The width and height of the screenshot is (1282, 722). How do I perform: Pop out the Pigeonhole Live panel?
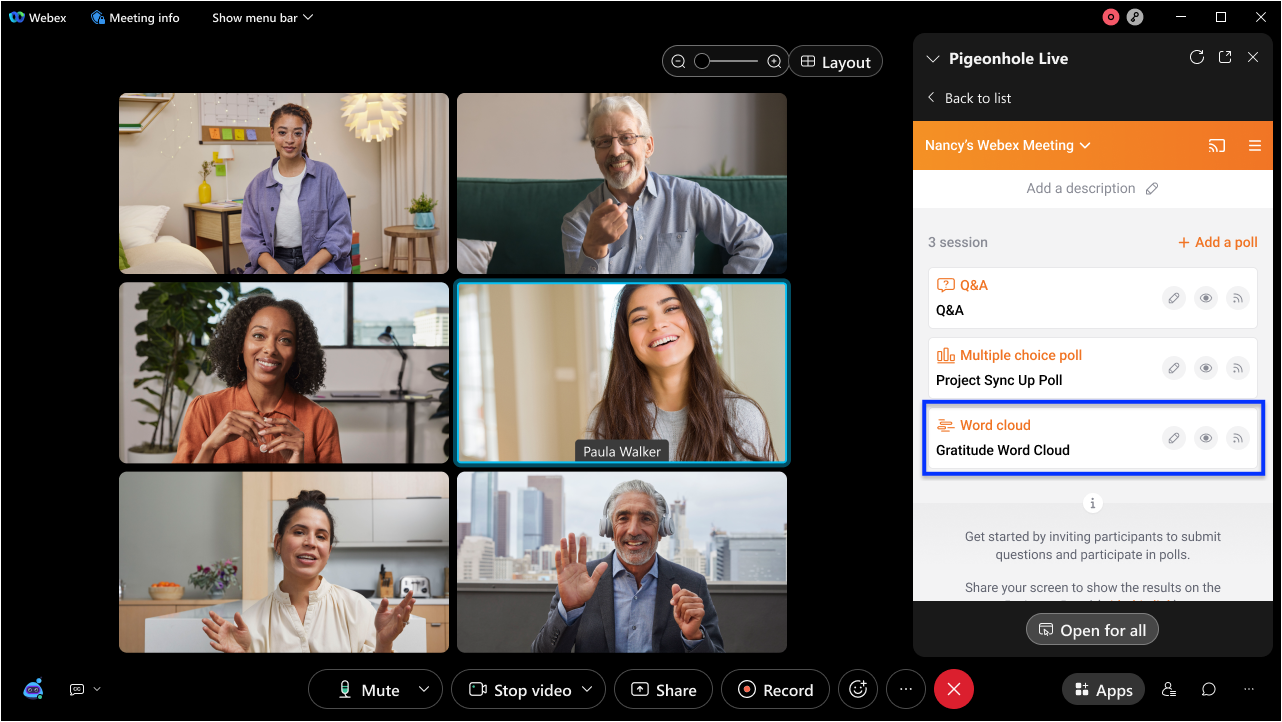(x=1225, y=58)
